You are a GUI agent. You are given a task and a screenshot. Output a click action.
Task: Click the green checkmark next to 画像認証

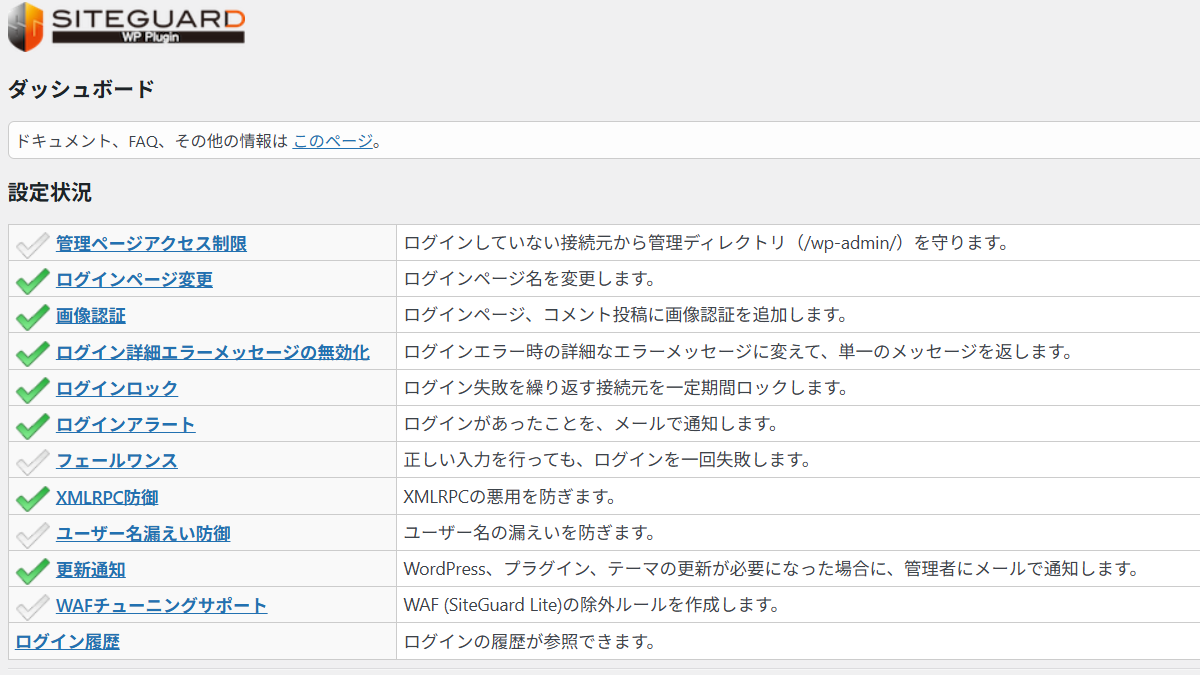click(x=33, y=316)
